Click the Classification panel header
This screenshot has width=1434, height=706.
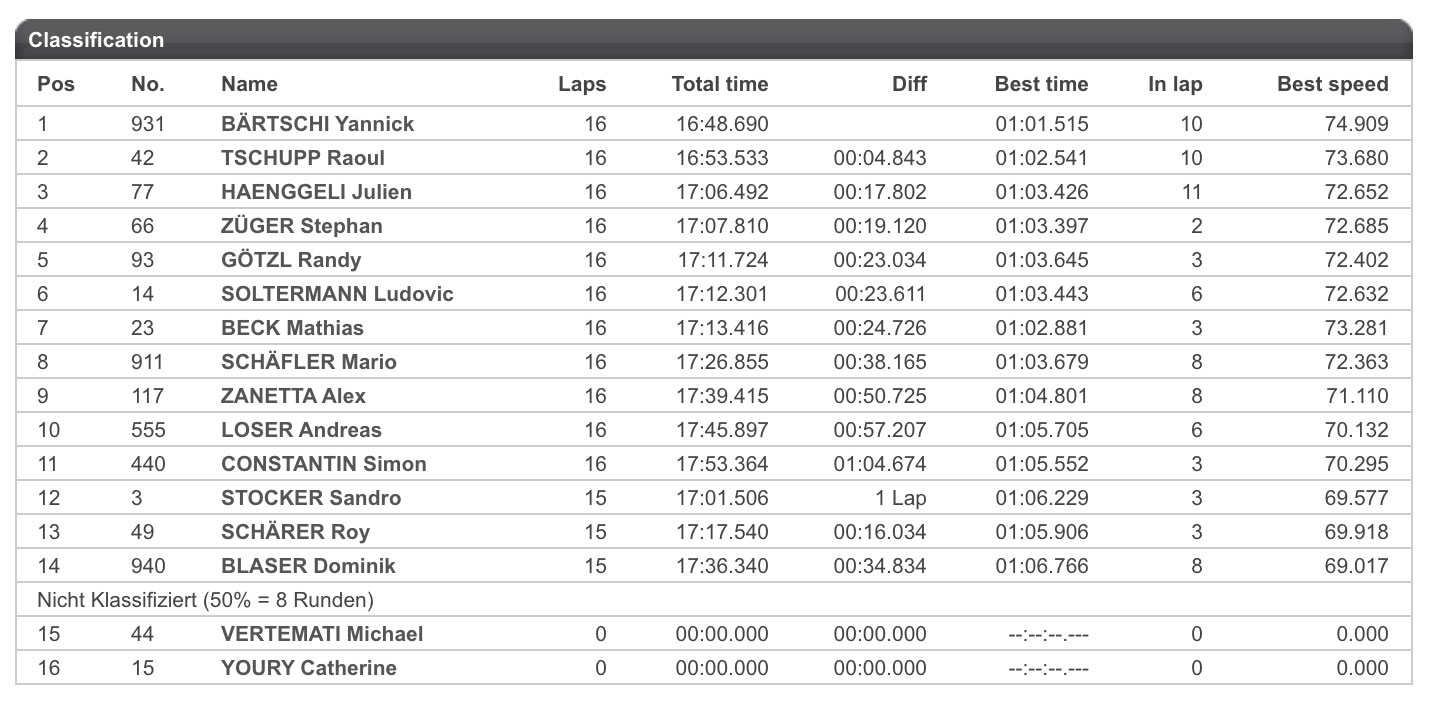click(x=714, y=40)
